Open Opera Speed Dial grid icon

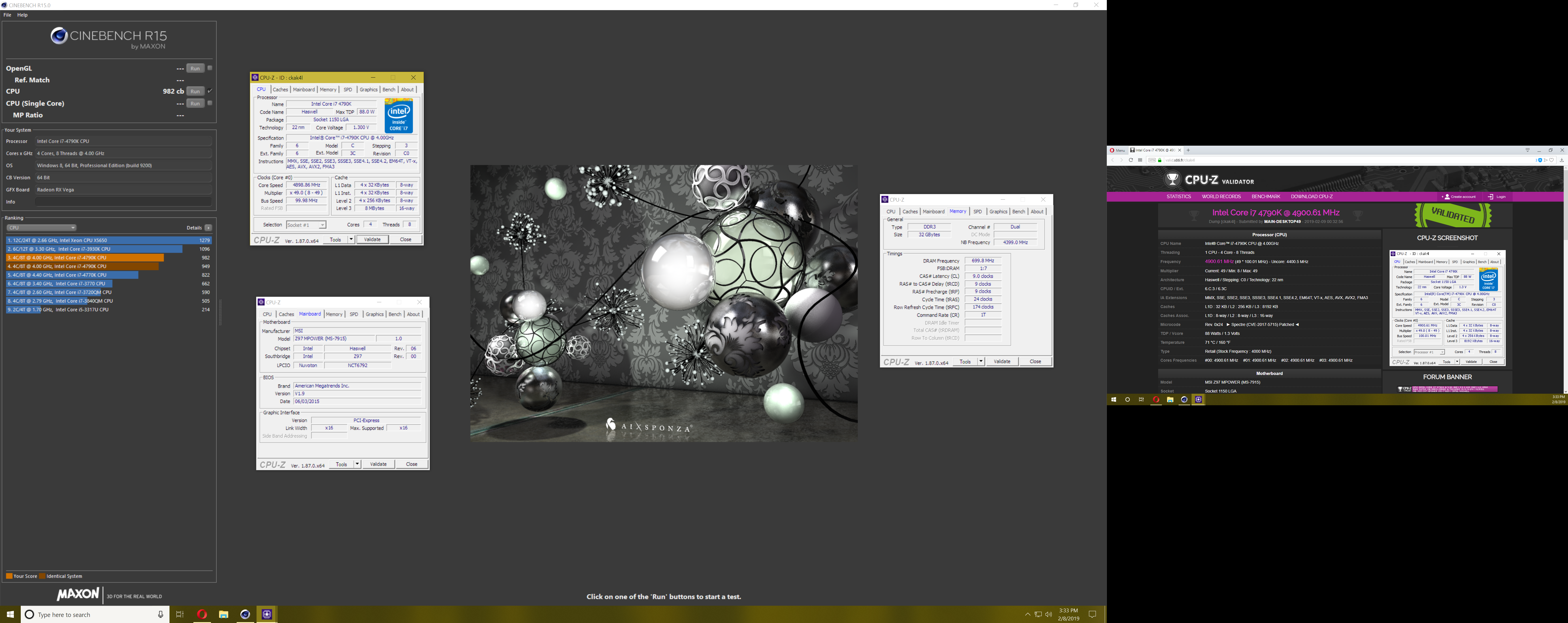coord(1140,160)
